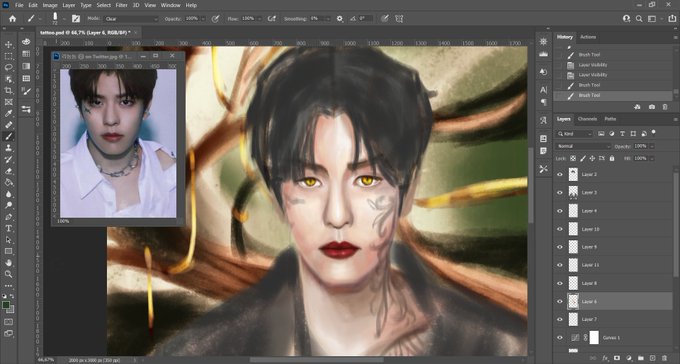Viewport: 680px width, 364px height.
Task: Open layer Fill dropdown arrow
Action: coord(652,159)
